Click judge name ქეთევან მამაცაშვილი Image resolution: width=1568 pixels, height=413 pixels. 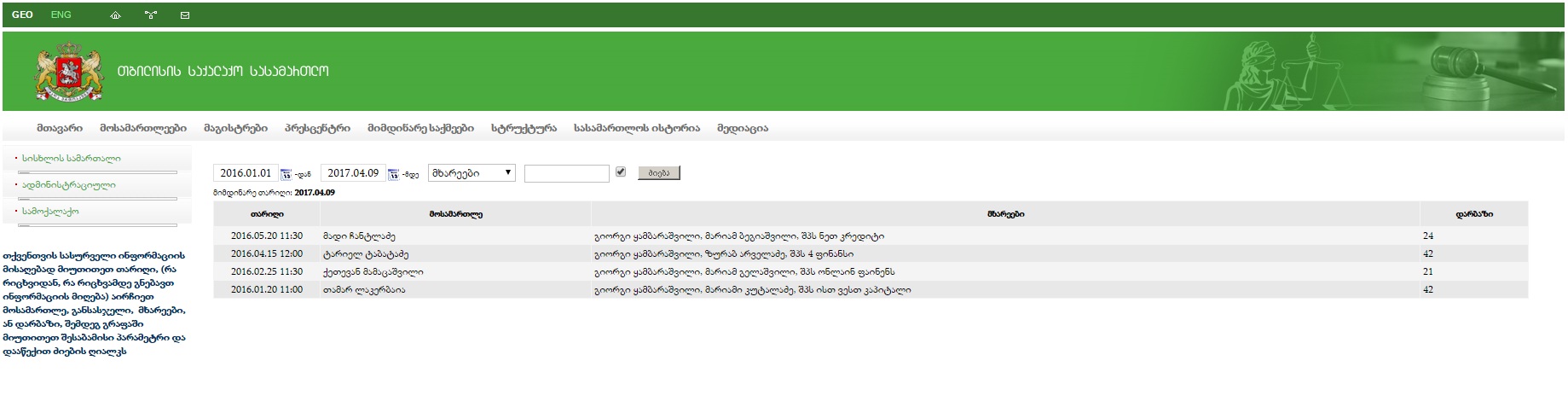coord(373,272)
